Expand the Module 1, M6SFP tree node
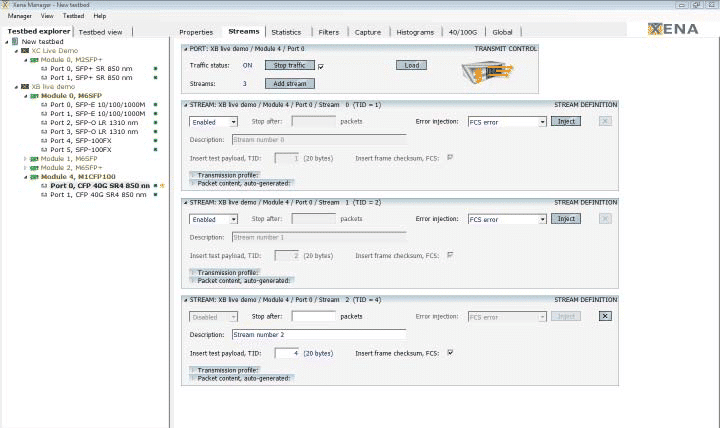The image size is (720, 428). click(x=26, y=159)
